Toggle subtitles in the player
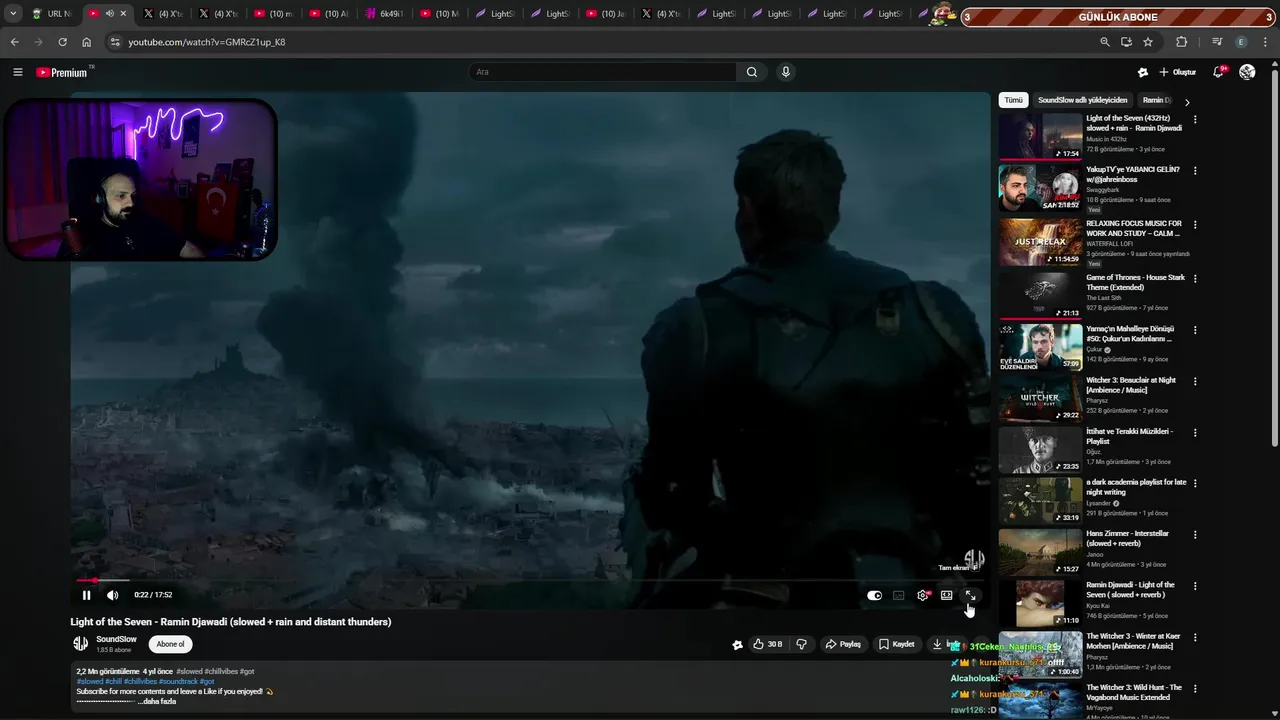Screen dimensions: 1280x720 coord(898,595)
